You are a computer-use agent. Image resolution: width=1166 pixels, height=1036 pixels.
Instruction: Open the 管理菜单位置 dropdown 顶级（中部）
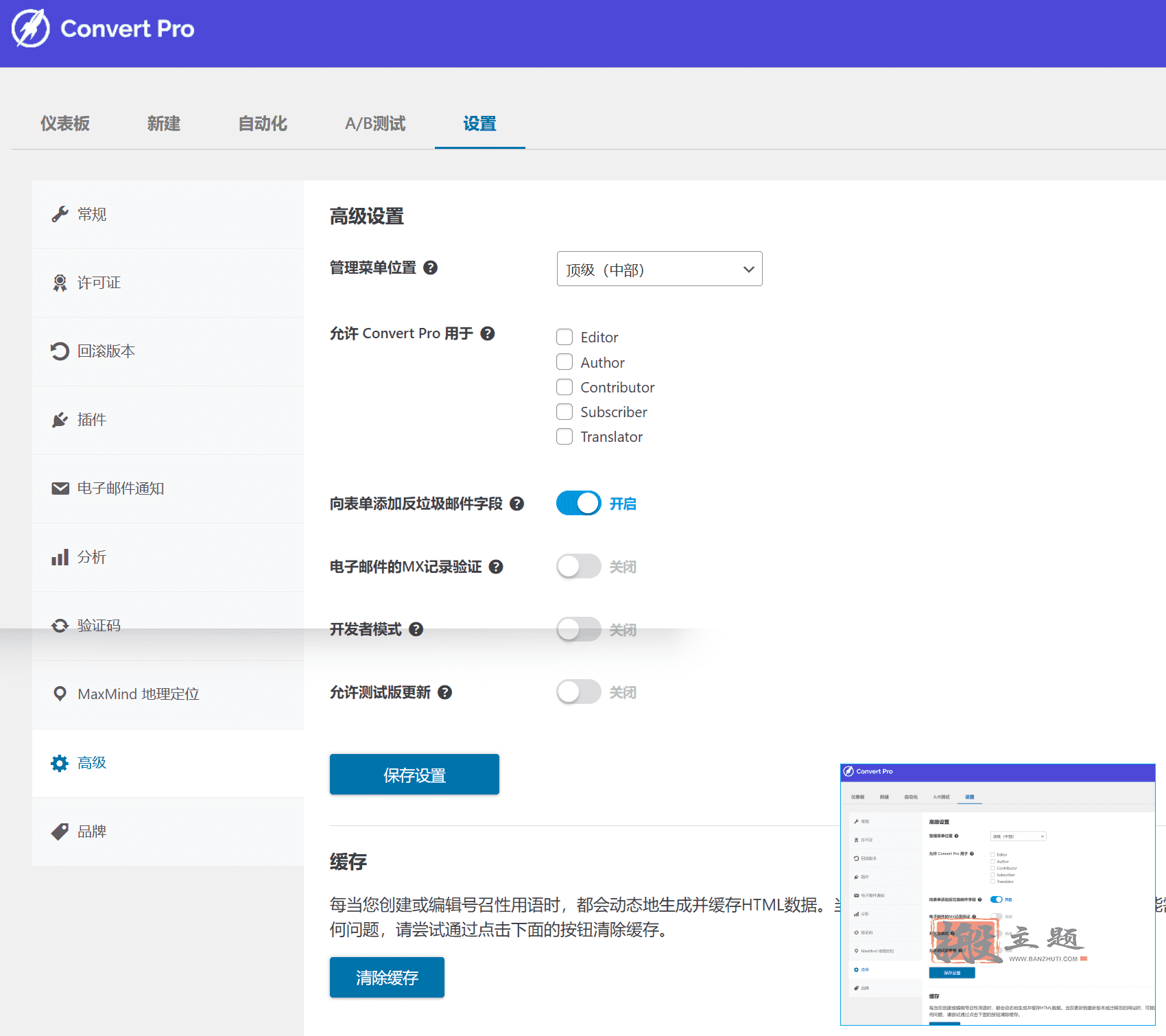[659, 269]
